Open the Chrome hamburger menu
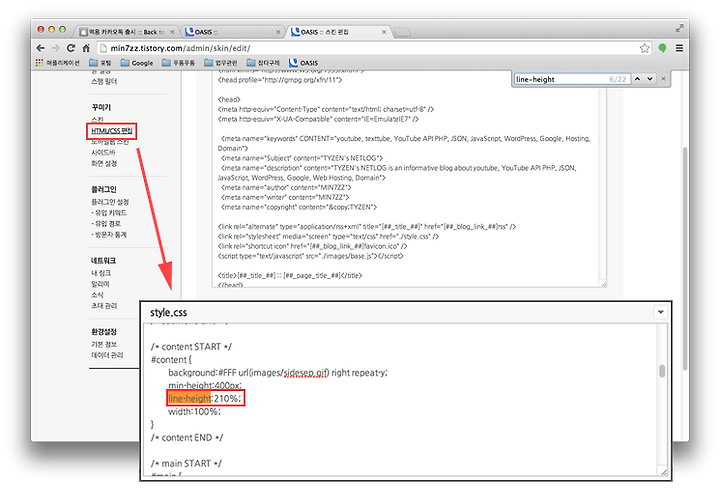 679,48
